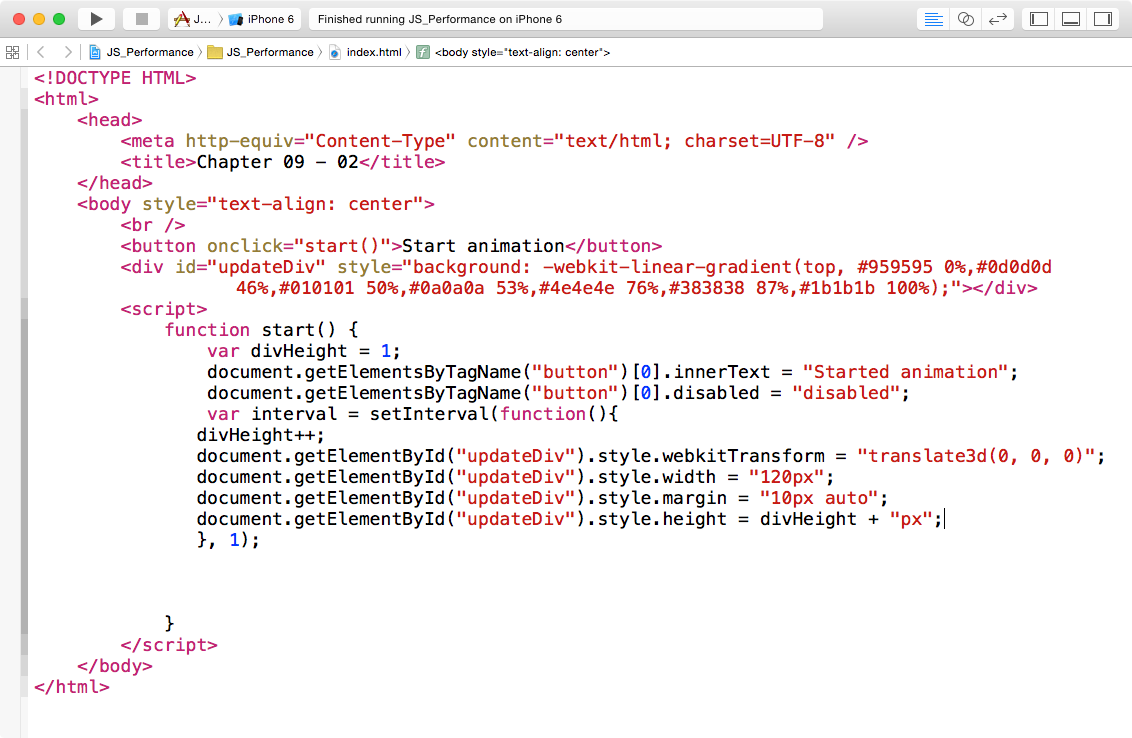Click the index.html file icon in jump bar
The width and height of the screenshot is (1132, 738).
(x=335, y=52)
